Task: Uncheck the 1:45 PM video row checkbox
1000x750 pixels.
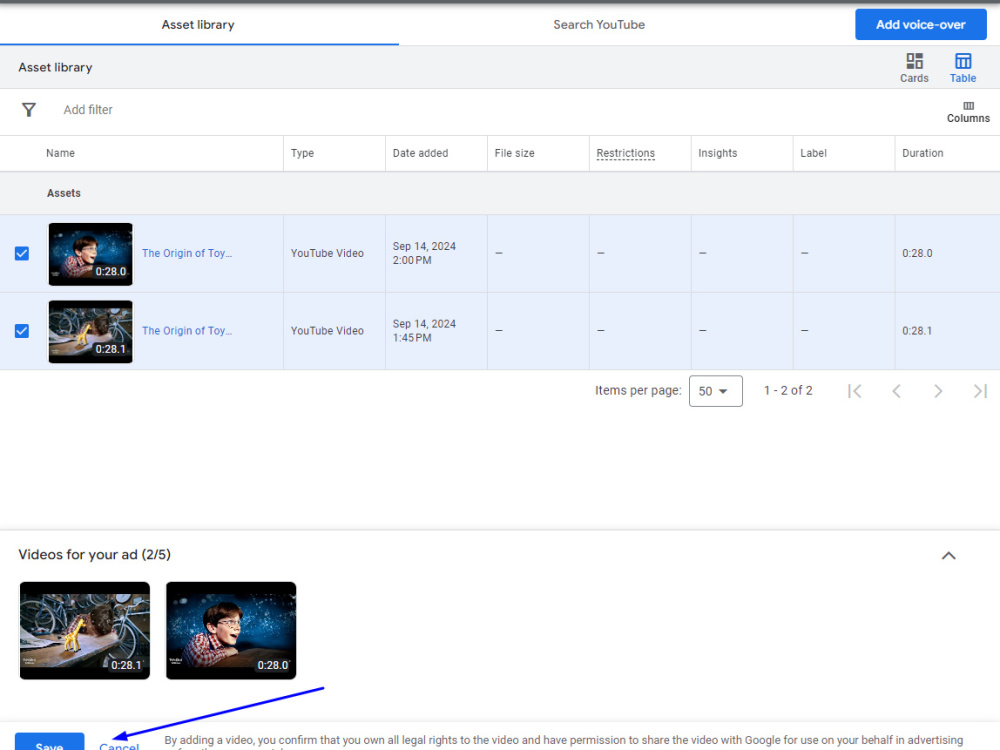Action: (x=22, y=331)
